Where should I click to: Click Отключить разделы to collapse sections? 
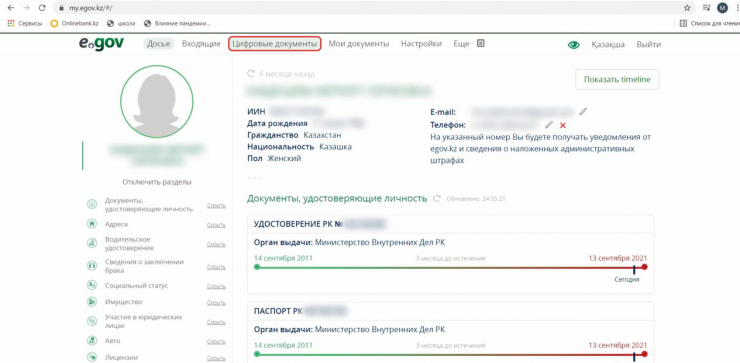(x=157, y=182)
